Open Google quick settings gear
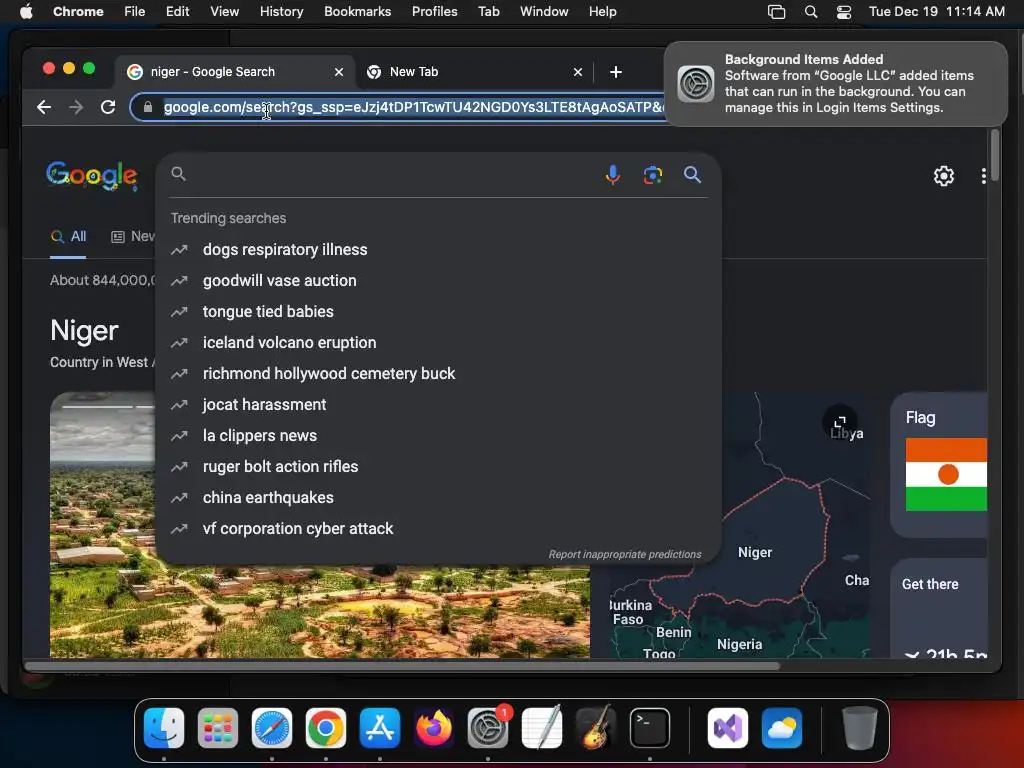 [943, 176]
